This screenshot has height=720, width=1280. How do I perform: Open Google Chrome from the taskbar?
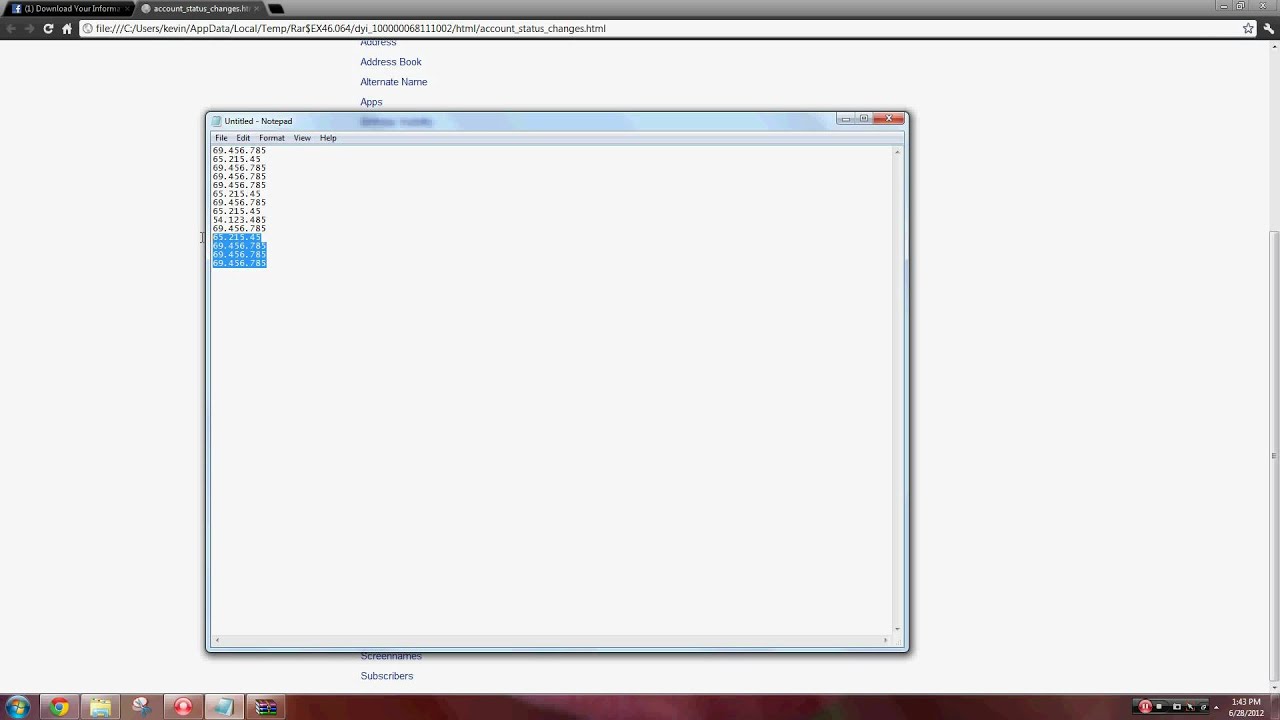(x=59, y=707)
